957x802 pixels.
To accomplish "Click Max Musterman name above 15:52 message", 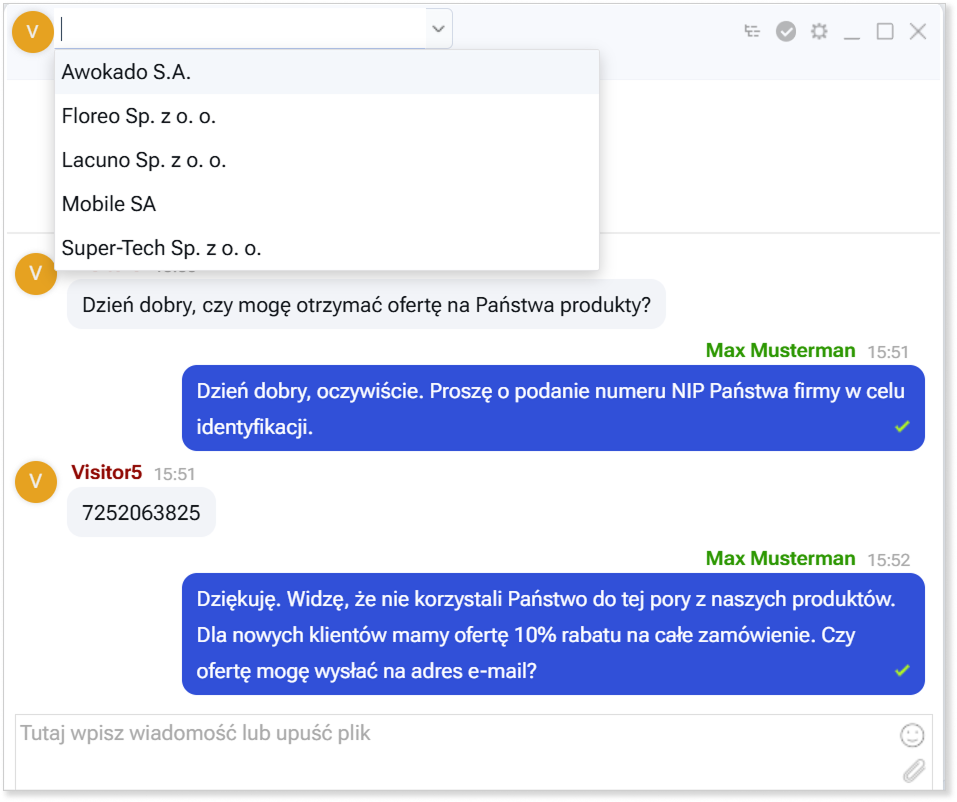I will (x=780, y=558).
